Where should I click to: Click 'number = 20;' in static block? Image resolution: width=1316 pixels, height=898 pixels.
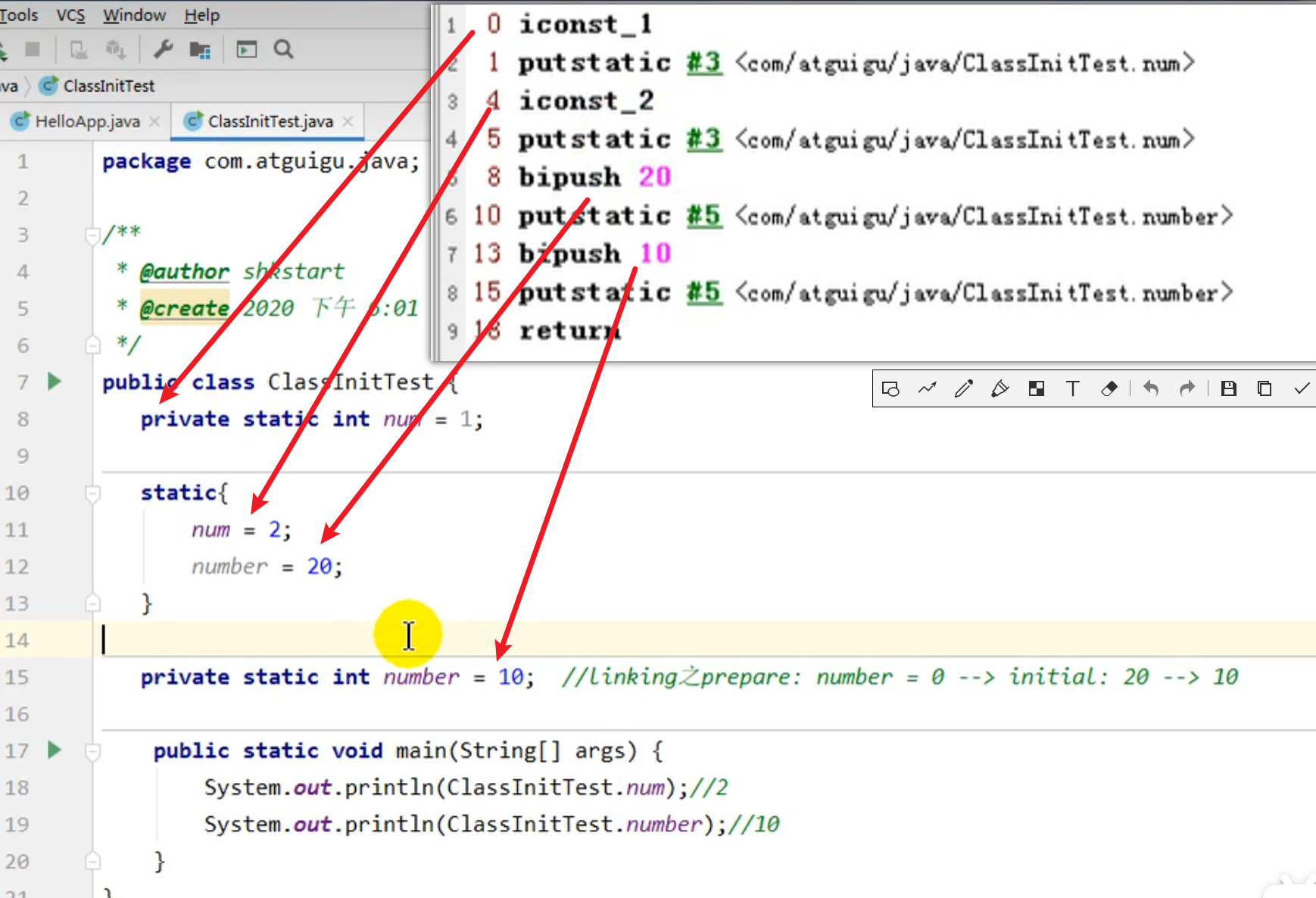(267, 566)
